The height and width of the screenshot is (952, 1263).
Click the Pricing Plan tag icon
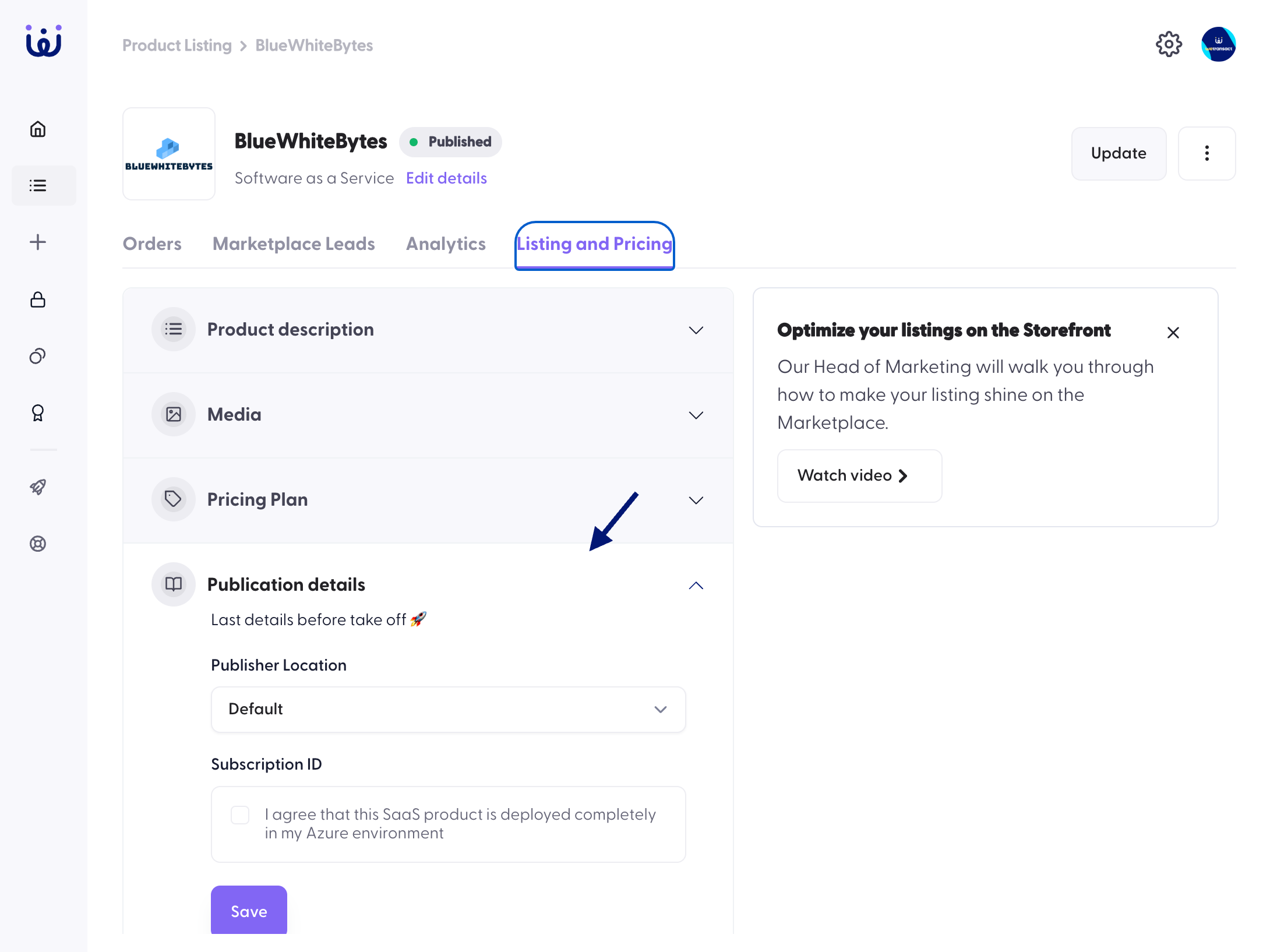pos(174,499)
